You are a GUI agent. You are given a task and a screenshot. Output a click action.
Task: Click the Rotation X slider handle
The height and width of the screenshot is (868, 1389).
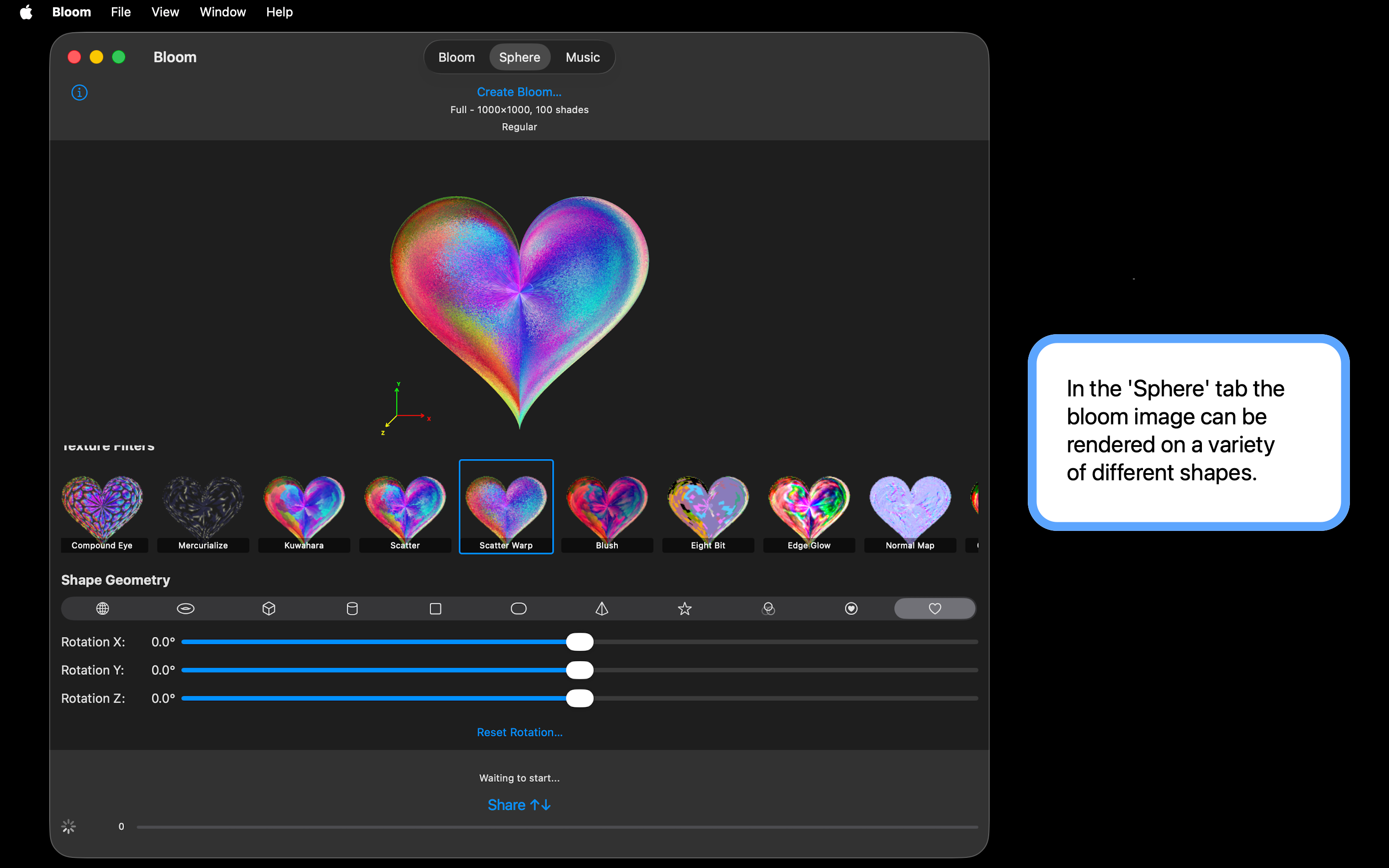click(x=580, y=642)
